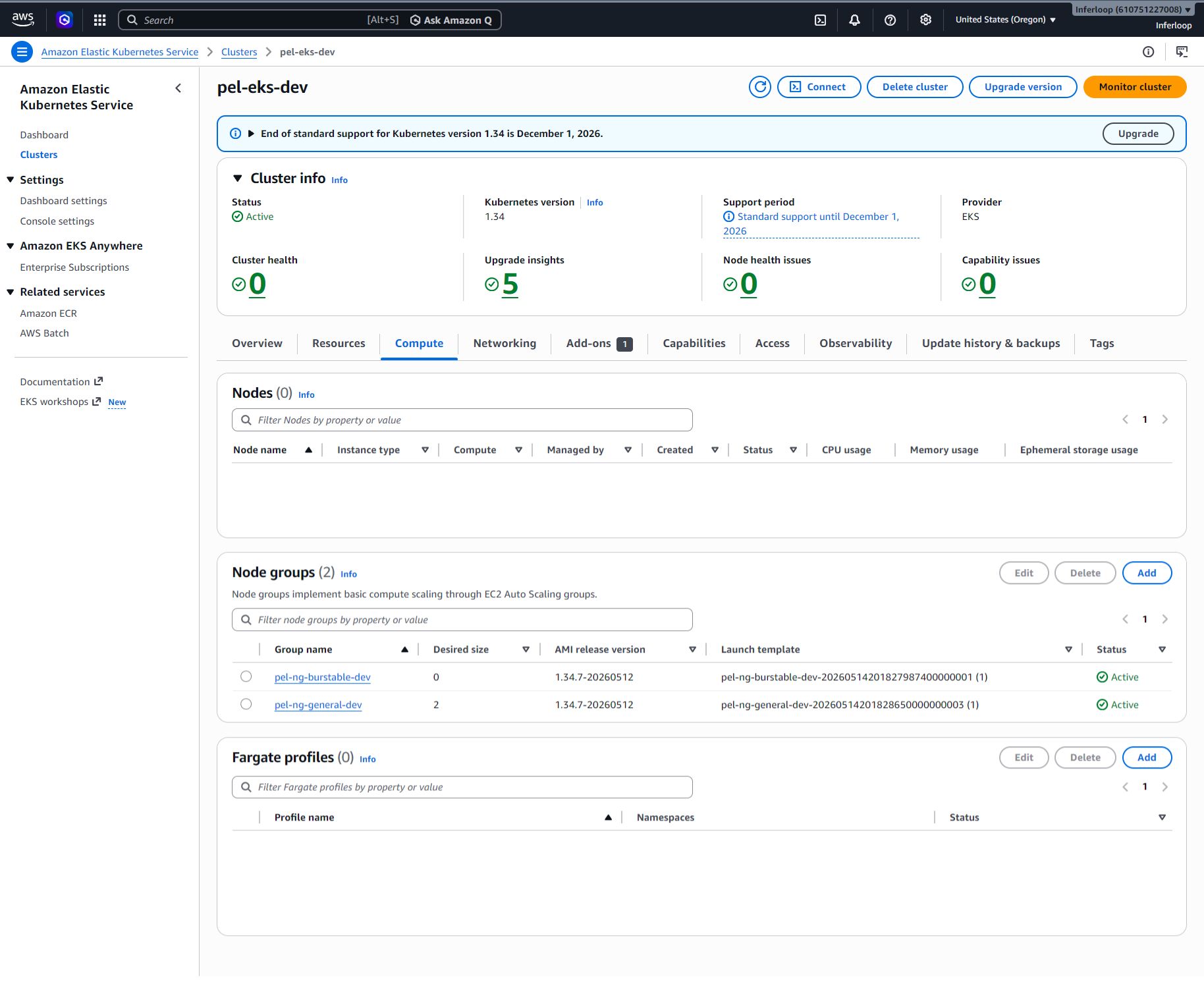This screenshot has width=1204, height=1001.
Task: Click the Delete cluster button
Action: [x=915, y=87]
